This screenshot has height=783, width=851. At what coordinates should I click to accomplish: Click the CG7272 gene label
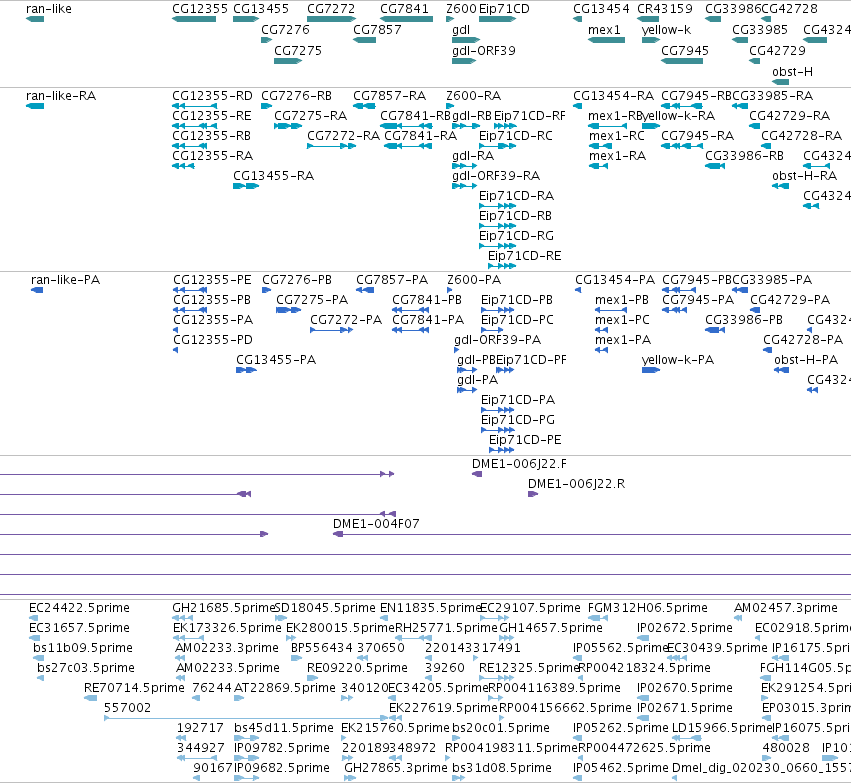331,9
